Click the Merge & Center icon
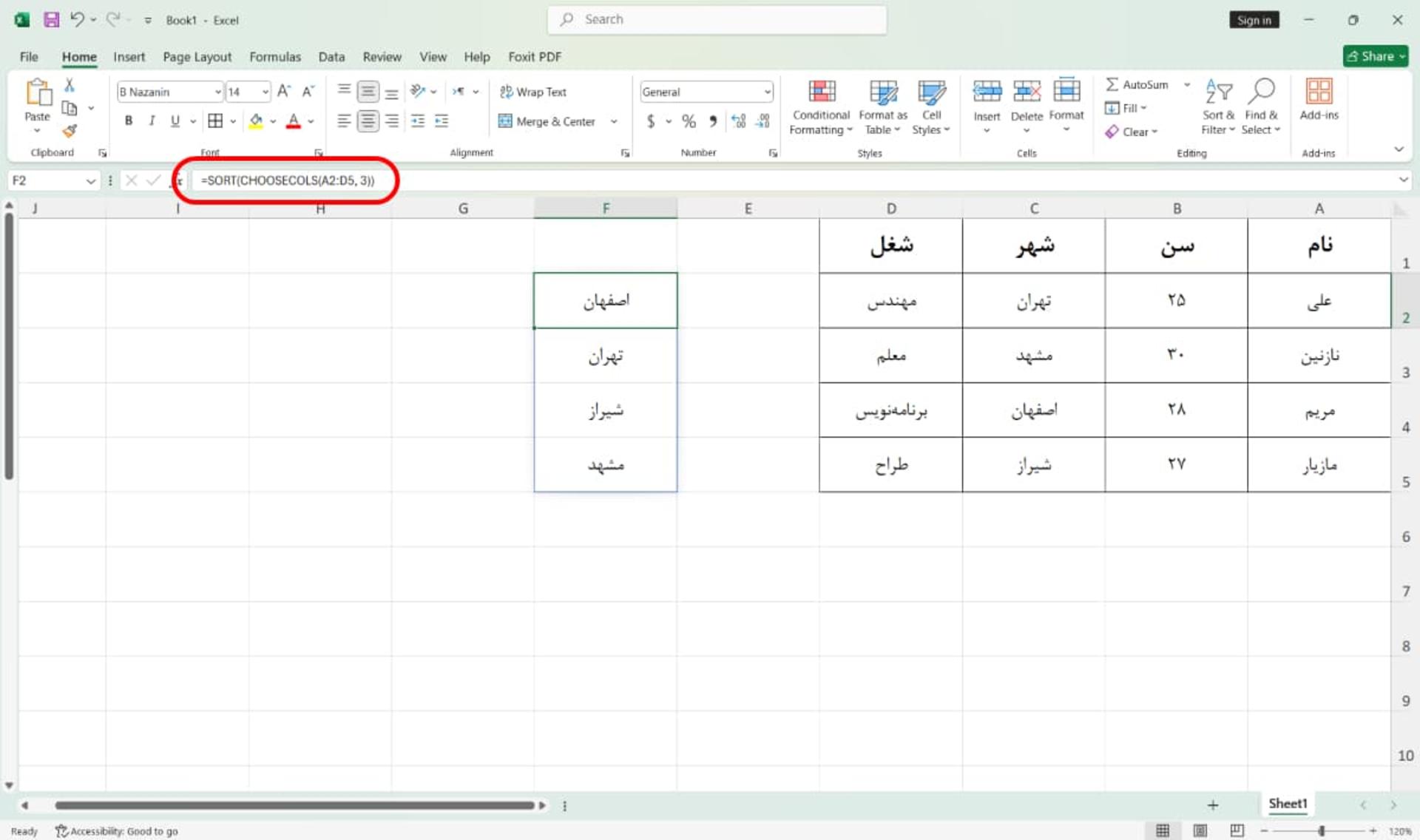The image size is (1420, 840). [x=505, y=121]
